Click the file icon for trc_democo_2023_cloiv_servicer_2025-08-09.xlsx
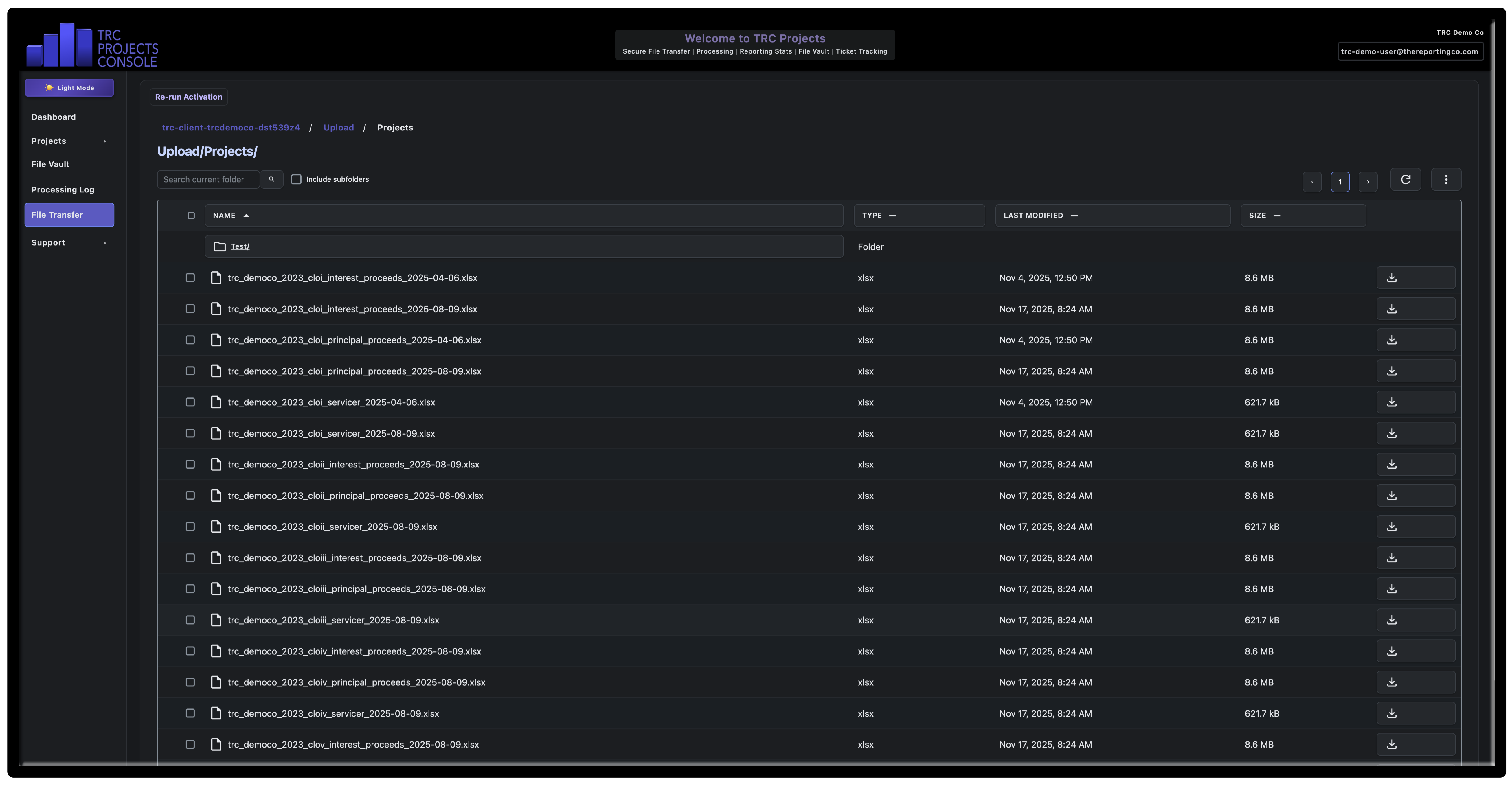Viewport: 1512px width, 786px height. coord(216,713)
